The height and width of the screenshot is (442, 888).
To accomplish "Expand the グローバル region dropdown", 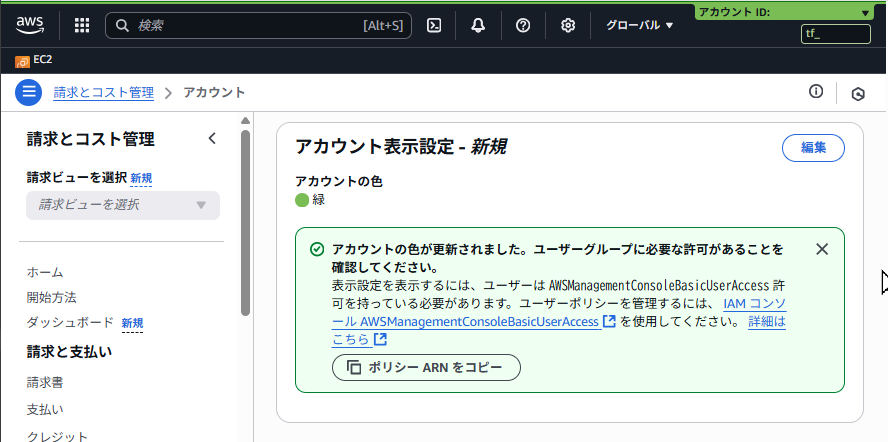I will click(x=640, y=26).
